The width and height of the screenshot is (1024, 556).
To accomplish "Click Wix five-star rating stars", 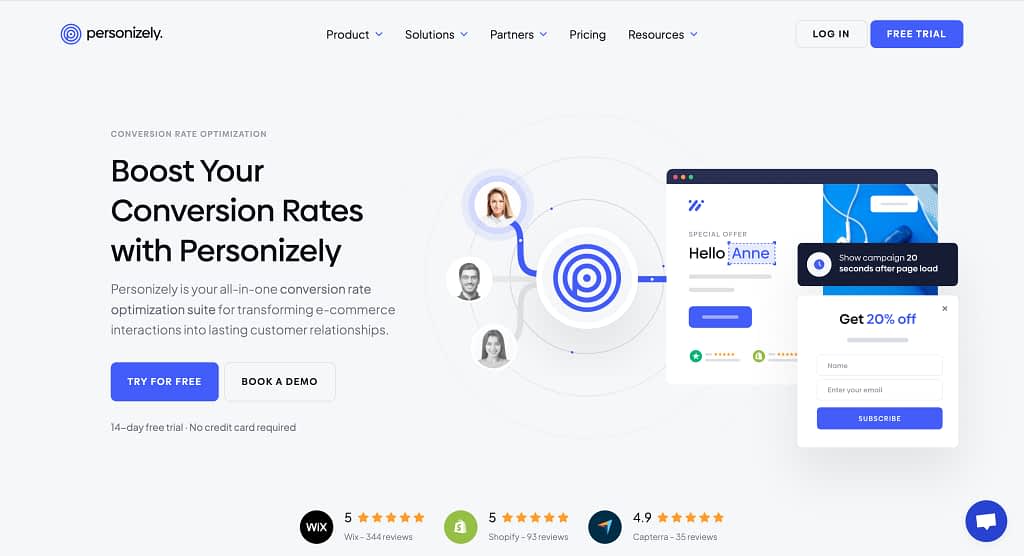I will 391,517.
